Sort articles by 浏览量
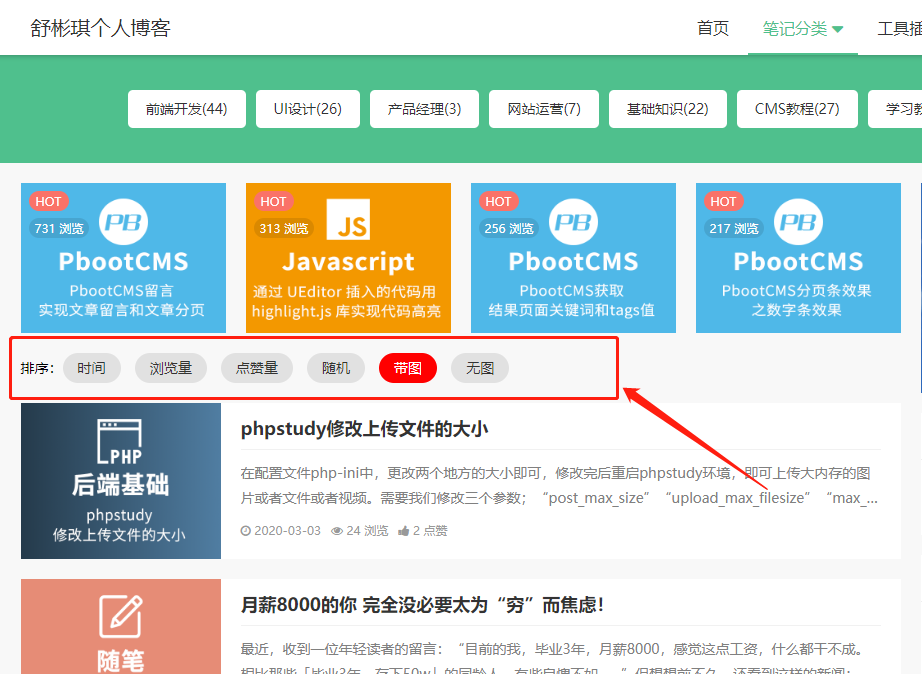The image size is (922, 674). click(171, 368)
